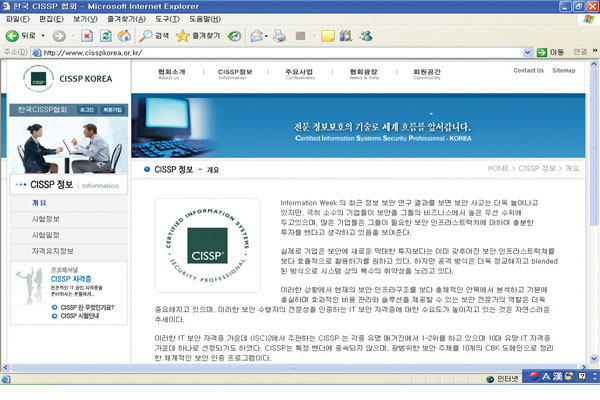Click the red IME language bar icon
Screen dimensions: 600x400
[x=534, y=376]
